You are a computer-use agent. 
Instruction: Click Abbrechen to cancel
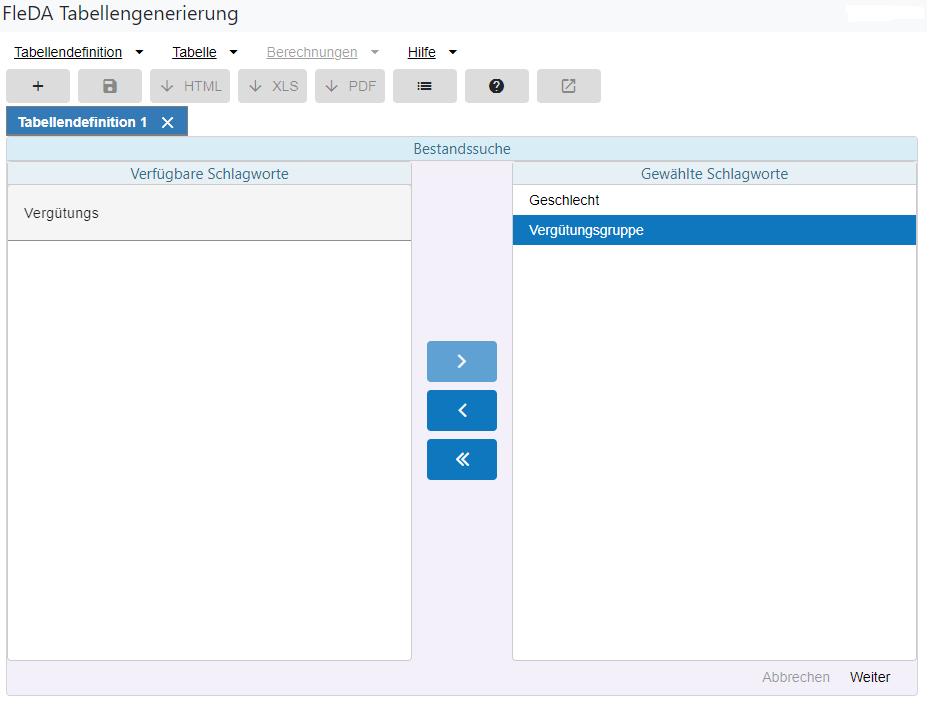coord(795,677)
